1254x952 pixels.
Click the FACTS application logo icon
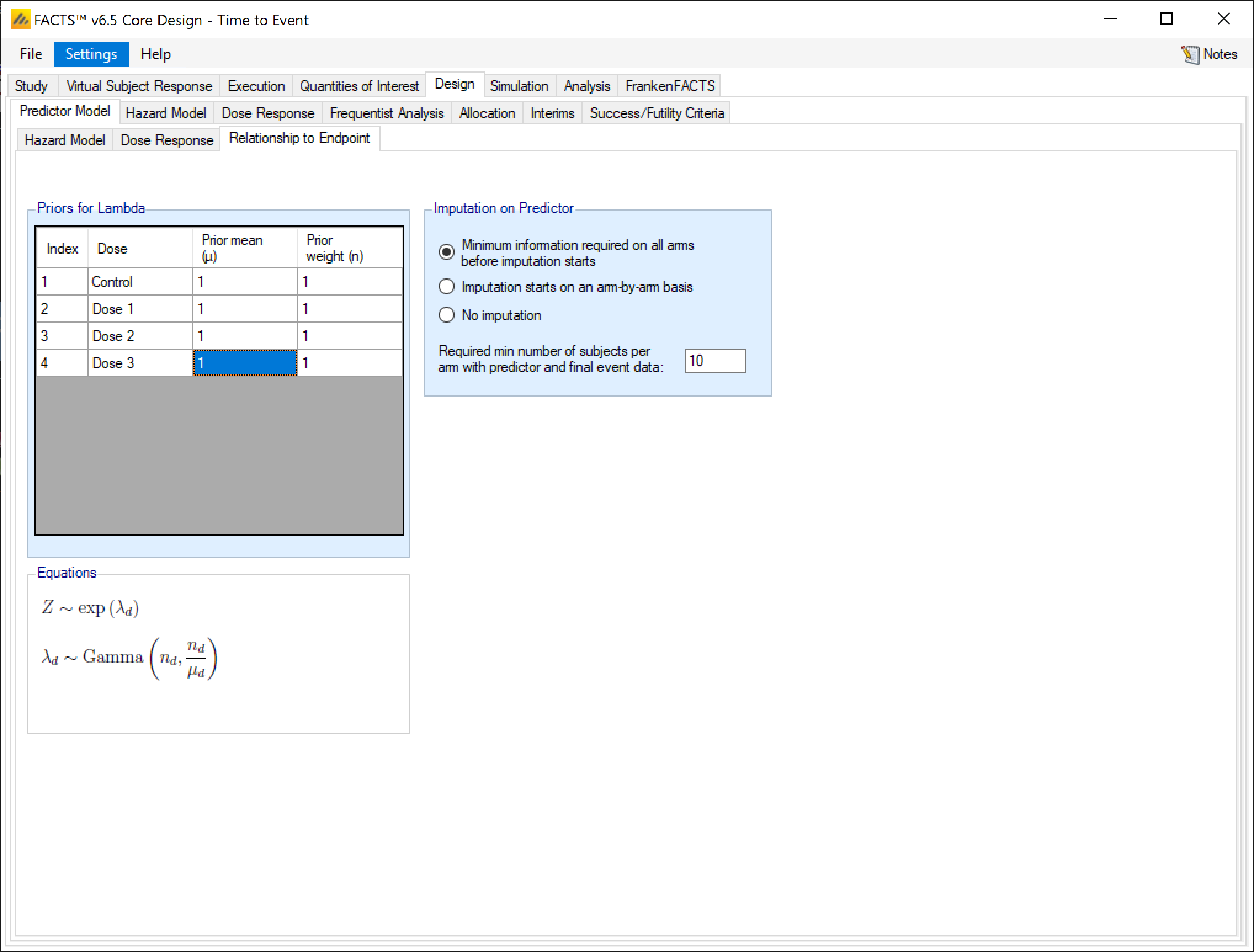pyautogui.click(x=20, y=20)
